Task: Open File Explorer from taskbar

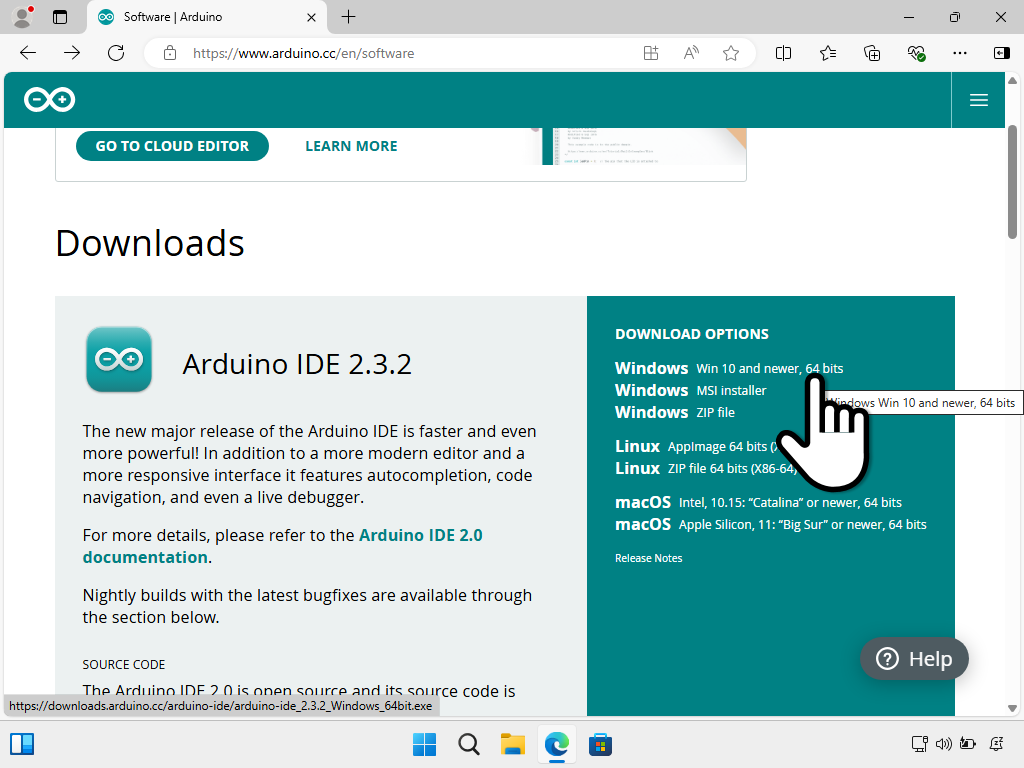Action: [x=513, y=744]
